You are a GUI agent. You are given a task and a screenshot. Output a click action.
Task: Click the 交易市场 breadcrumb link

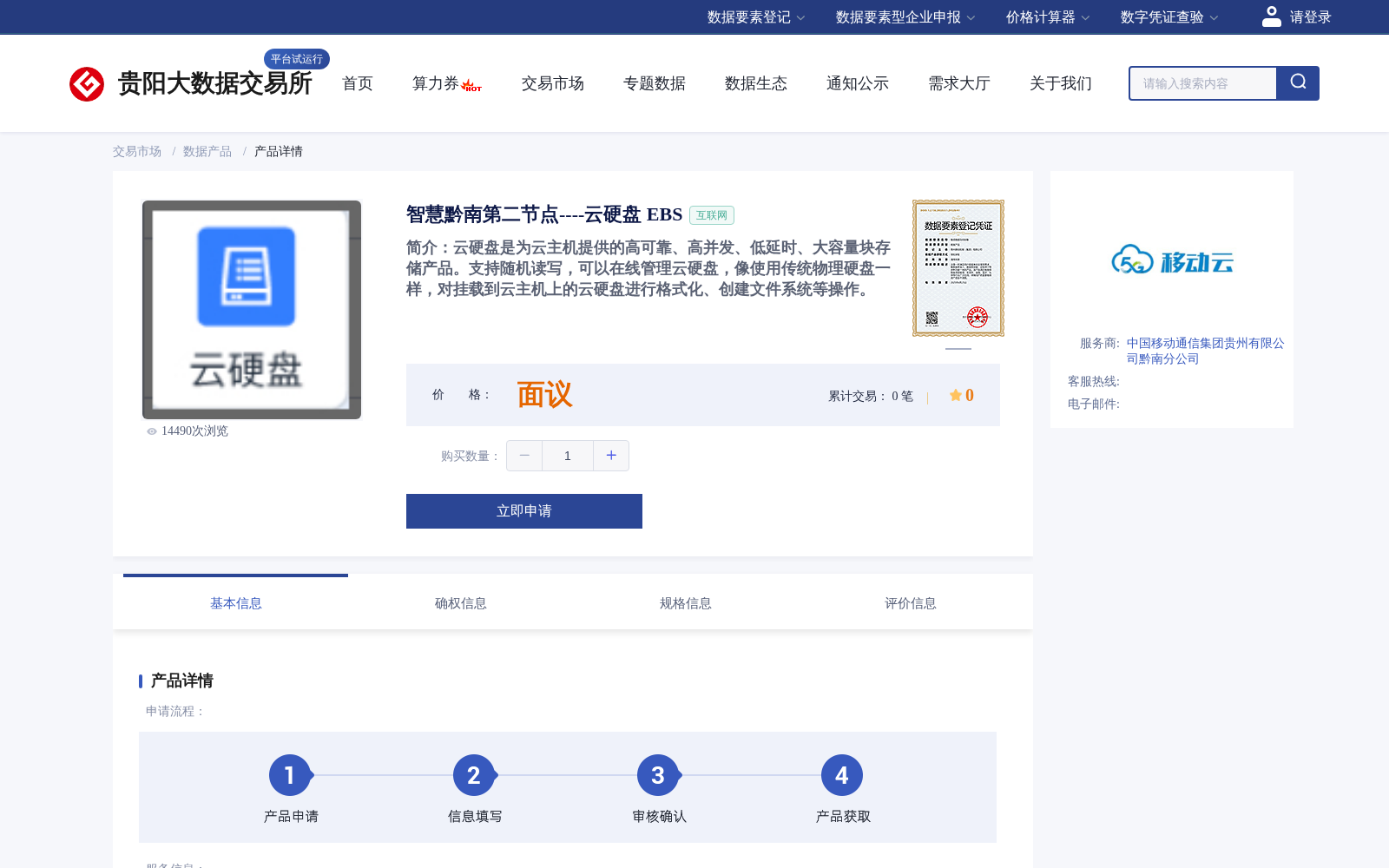coord(137,151)
